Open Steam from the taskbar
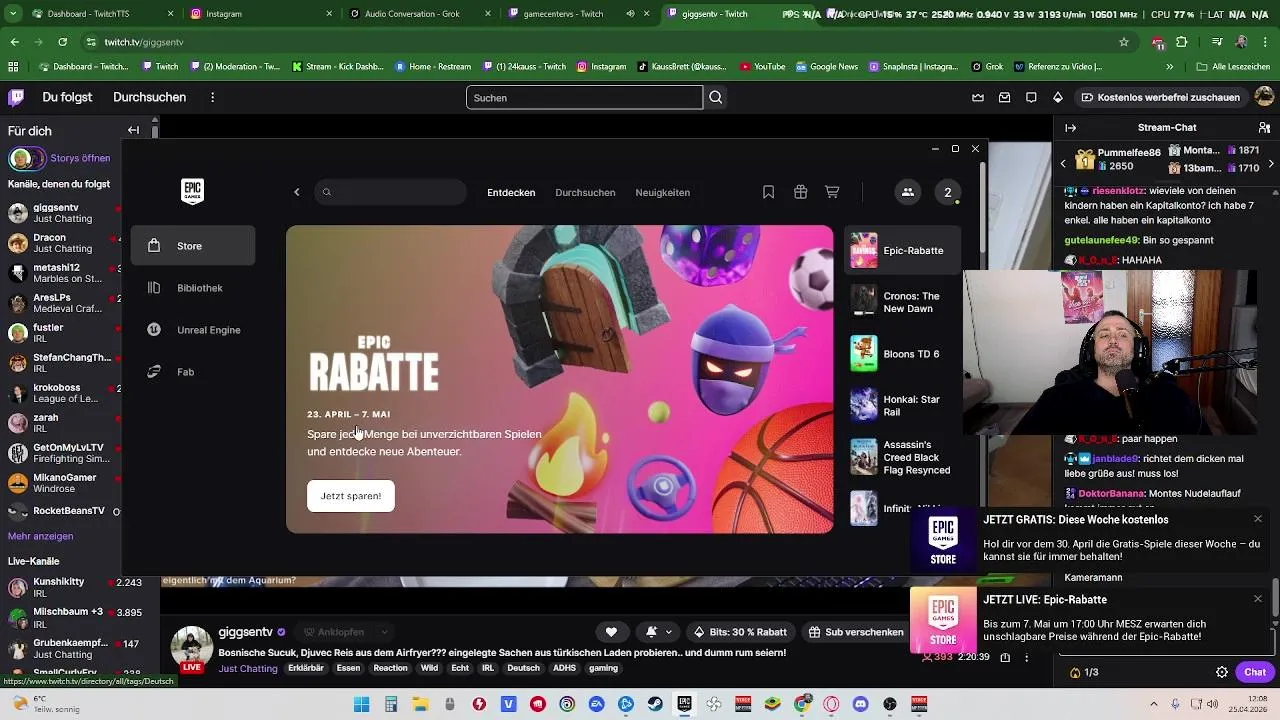1280x720 pixels. pos(655,704)
